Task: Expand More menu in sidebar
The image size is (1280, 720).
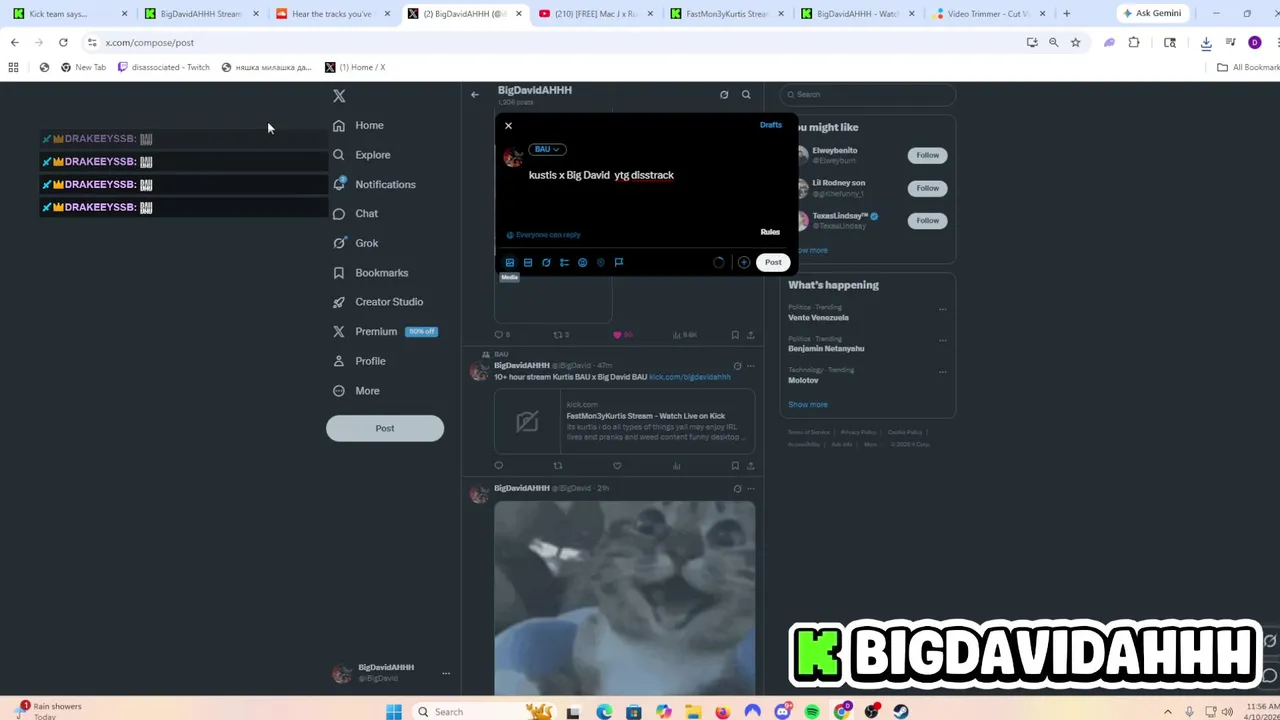Action: 355,391
